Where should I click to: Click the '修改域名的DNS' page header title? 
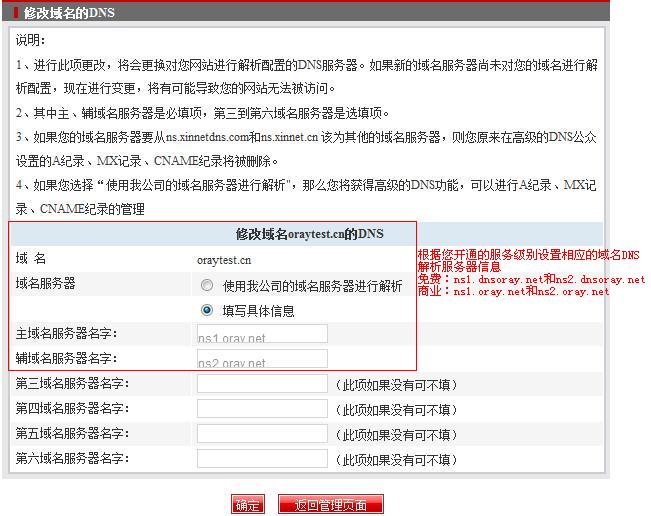(x=69, y=12)
